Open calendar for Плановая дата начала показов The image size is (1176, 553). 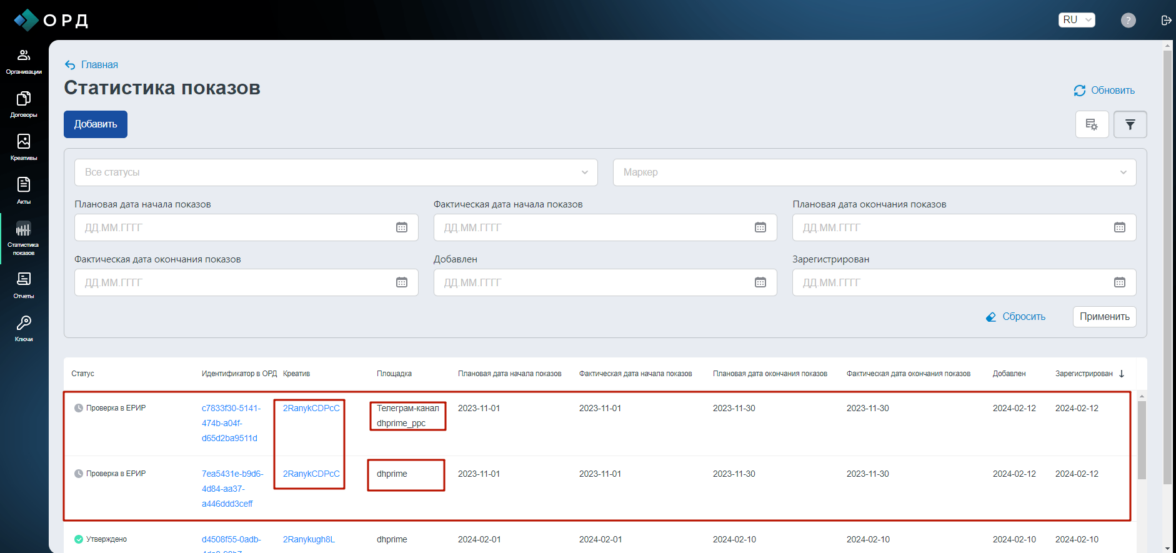pos(402,227)
